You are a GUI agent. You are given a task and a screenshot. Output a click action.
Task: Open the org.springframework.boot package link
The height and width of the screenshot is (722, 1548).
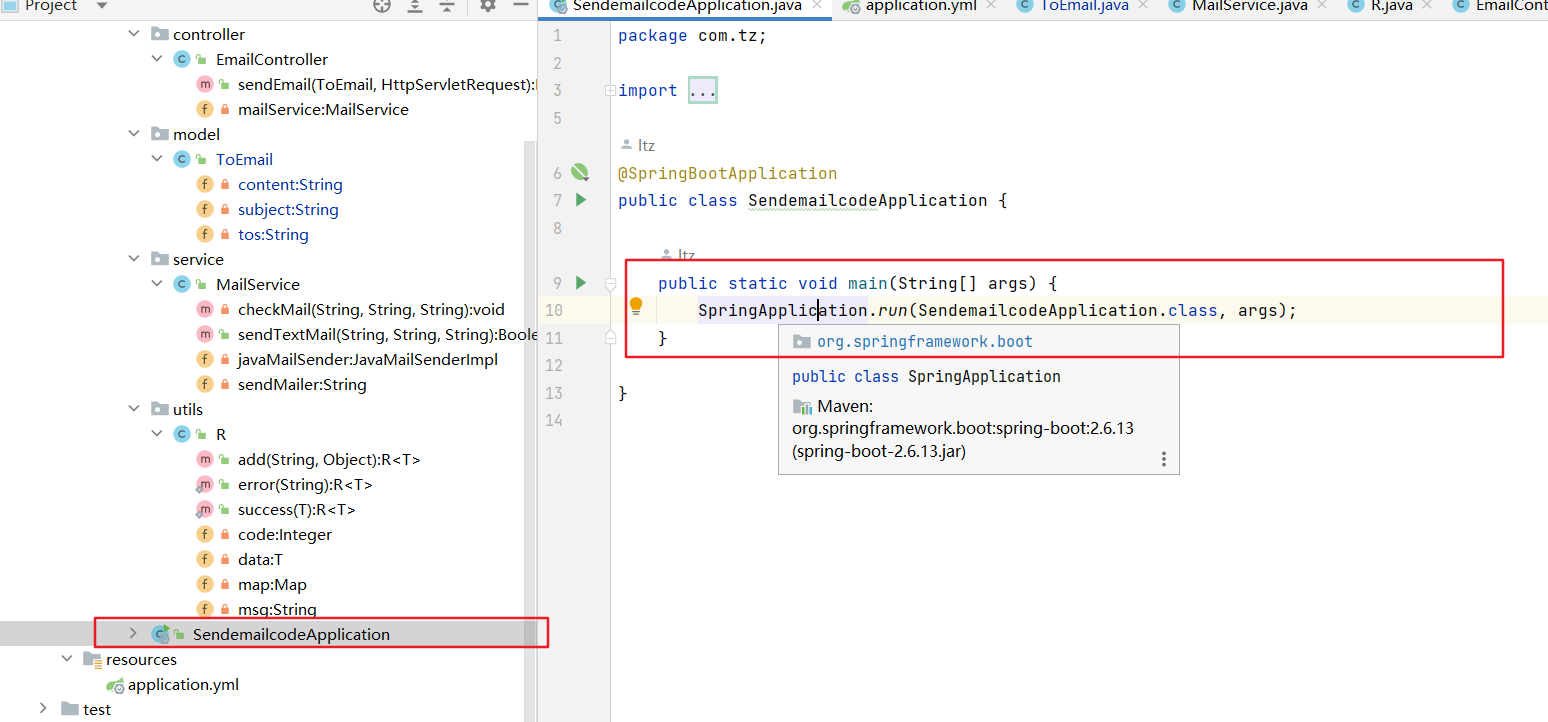pyautogui.click(x=925, y=341)
